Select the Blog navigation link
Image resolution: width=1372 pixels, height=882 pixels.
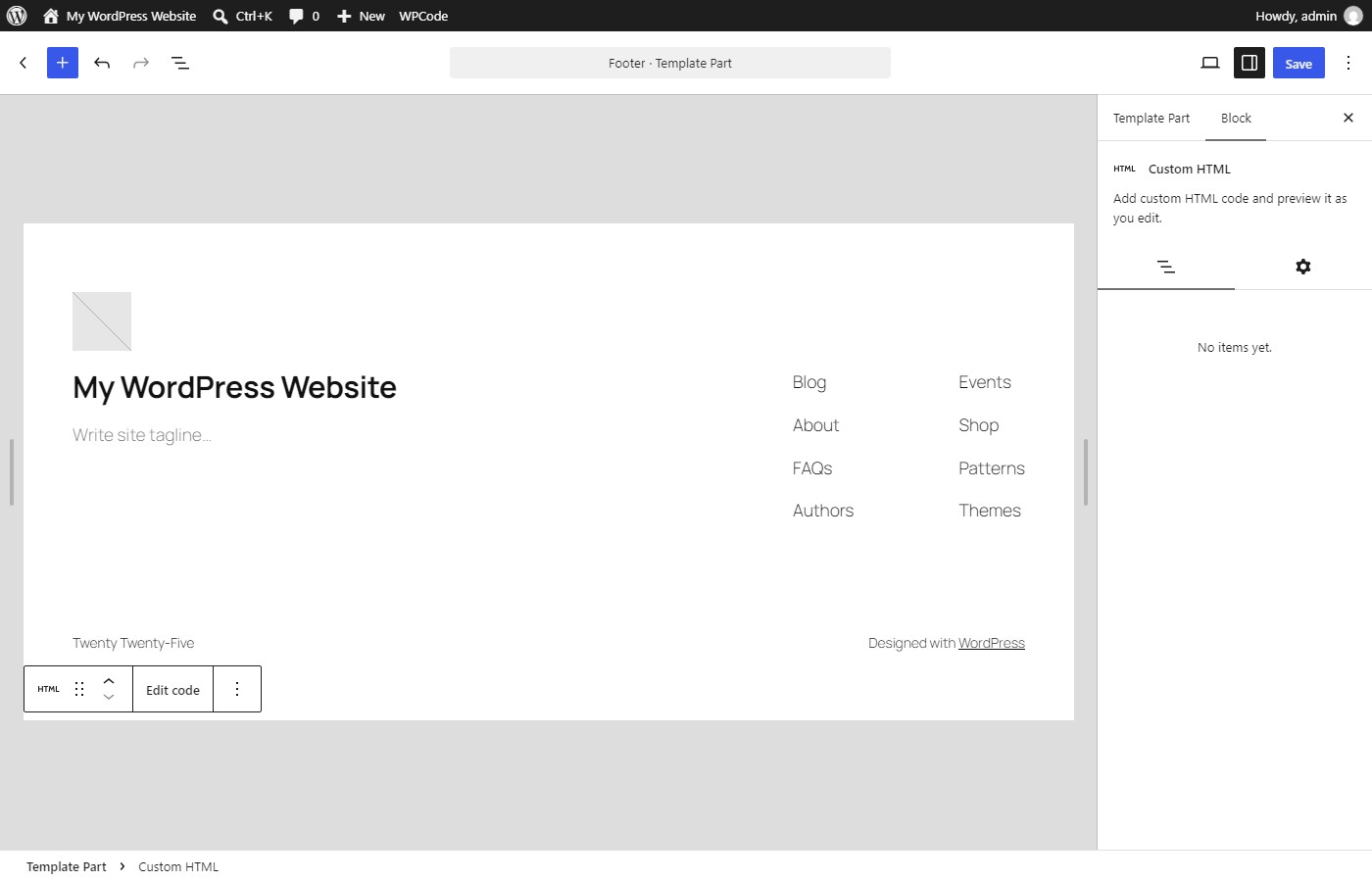(809, 382)
